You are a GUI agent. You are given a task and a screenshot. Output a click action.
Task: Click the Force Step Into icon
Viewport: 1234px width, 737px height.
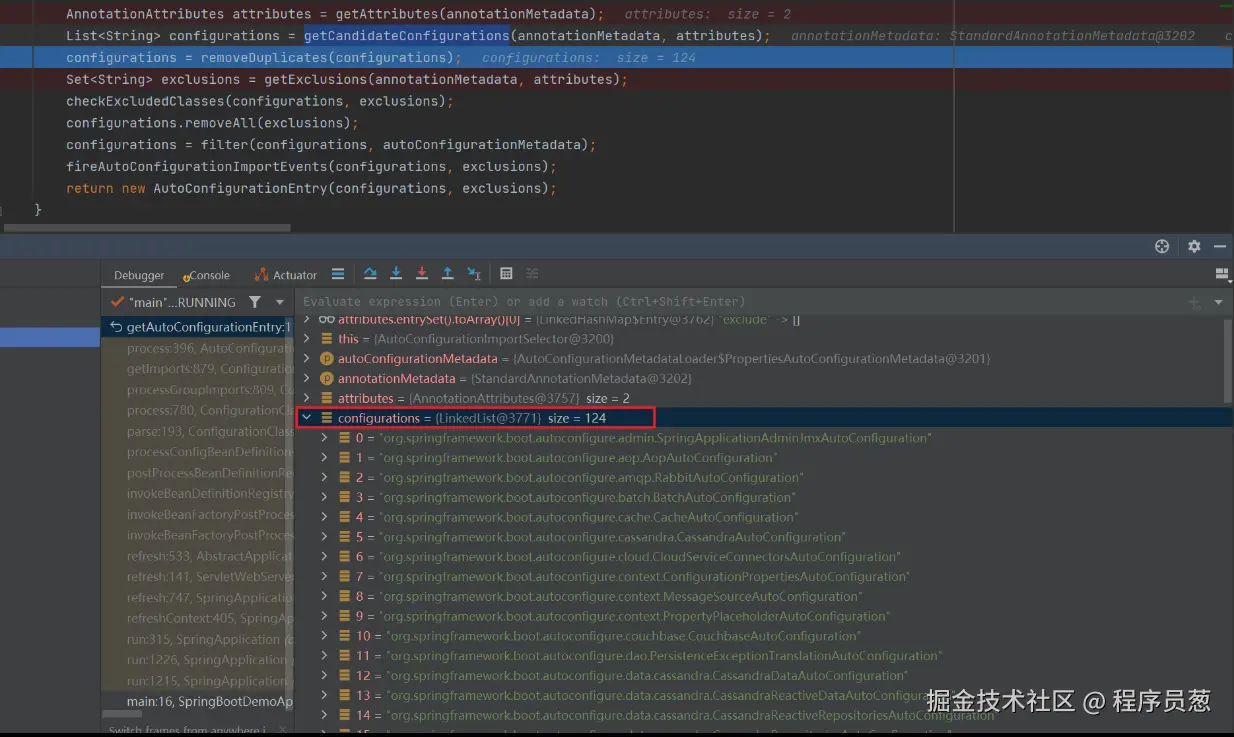point(422,274)
